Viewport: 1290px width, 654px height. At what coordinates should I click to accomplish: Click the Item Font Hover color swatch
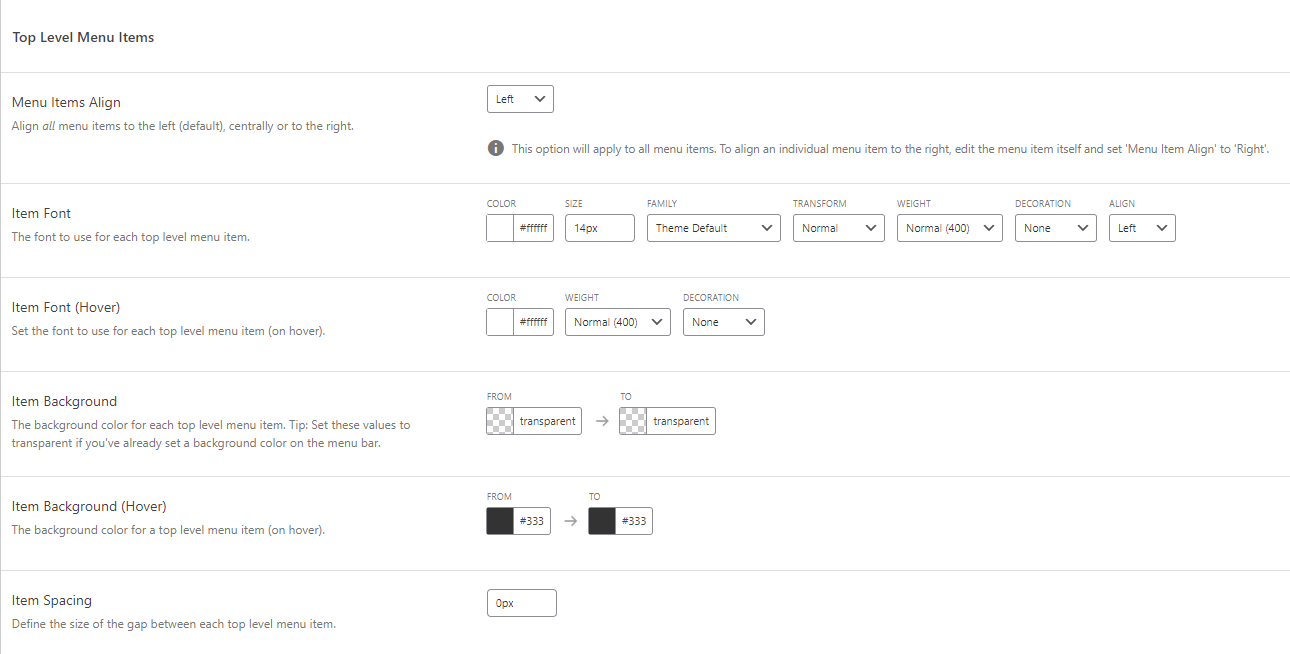pyautogui.click(x=499, y=321)
